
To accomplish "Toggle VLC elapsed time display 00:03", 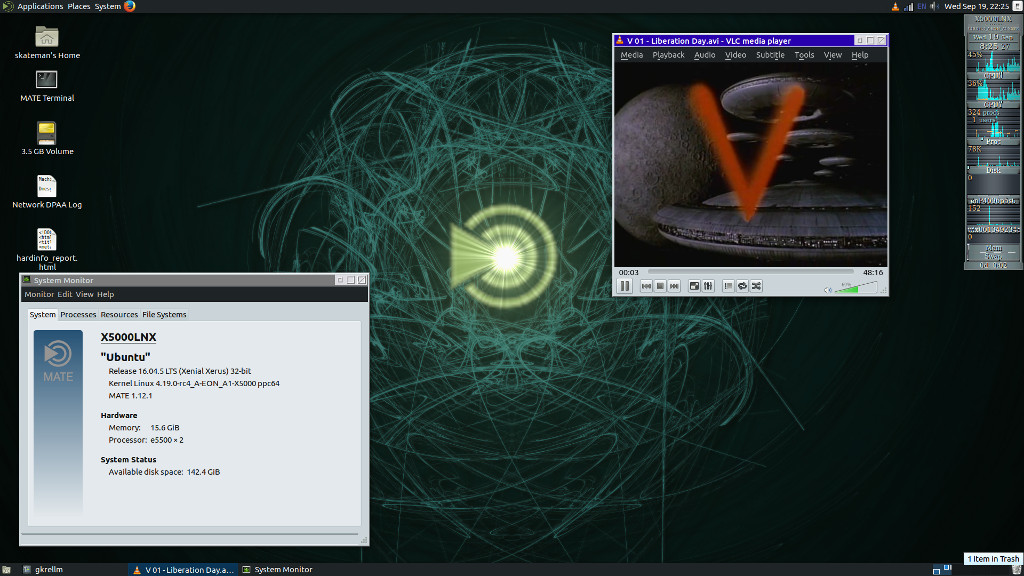I will (x=628, y=272).
